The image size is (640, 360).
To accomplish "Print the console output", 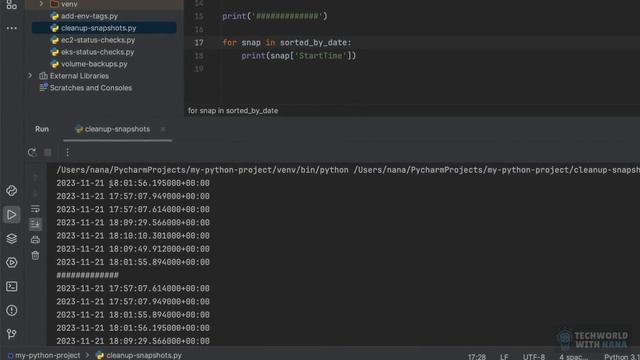I will pyautogui.click(x=36, y=240).
